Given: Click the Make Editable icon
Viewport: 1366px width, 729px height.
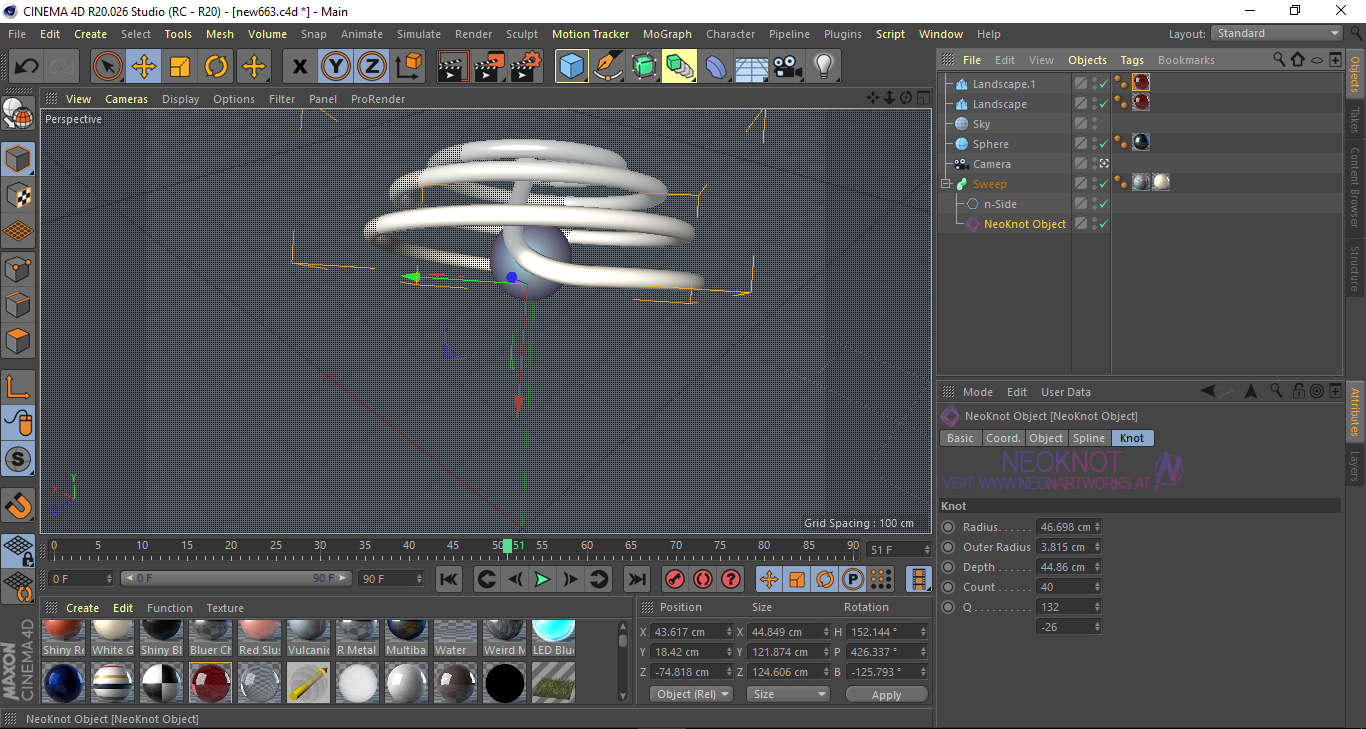Looking at the screenshot, I should tap(18, 115).
